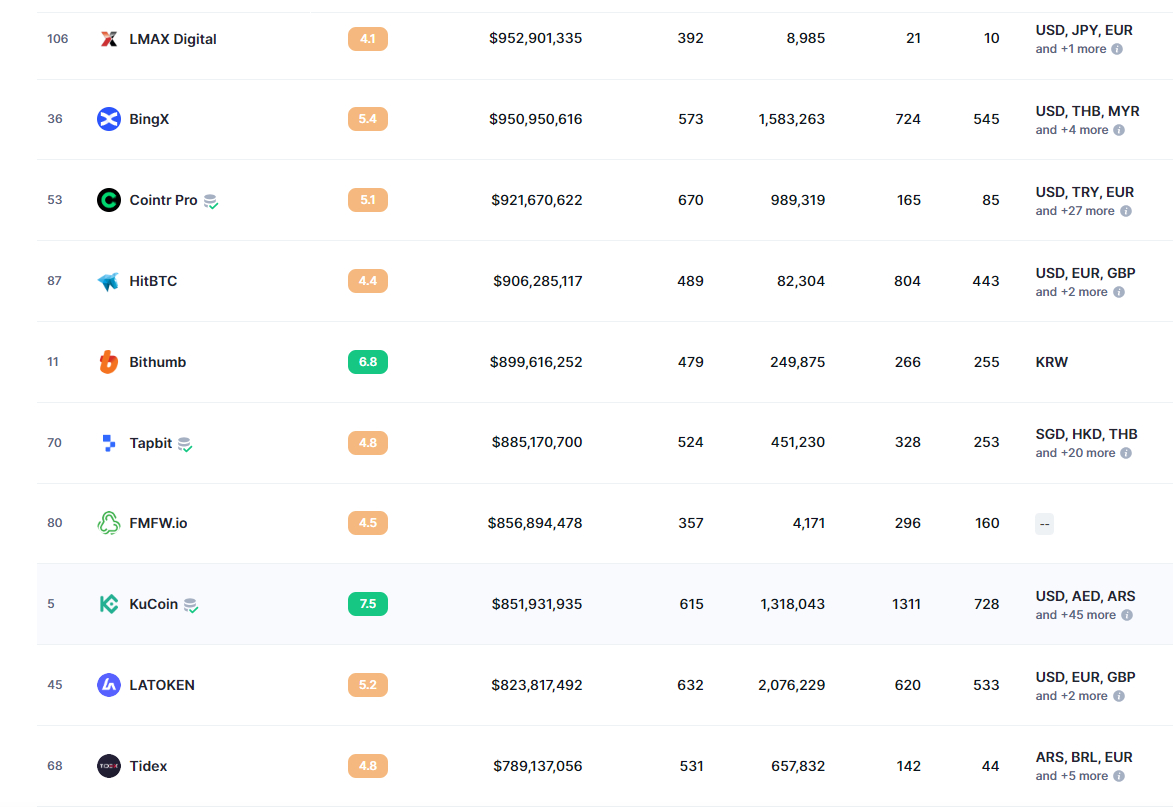This screenshot has width=1173, height=807.
Task: Open the Bithumb exchange name link
Action: point(157,362)
